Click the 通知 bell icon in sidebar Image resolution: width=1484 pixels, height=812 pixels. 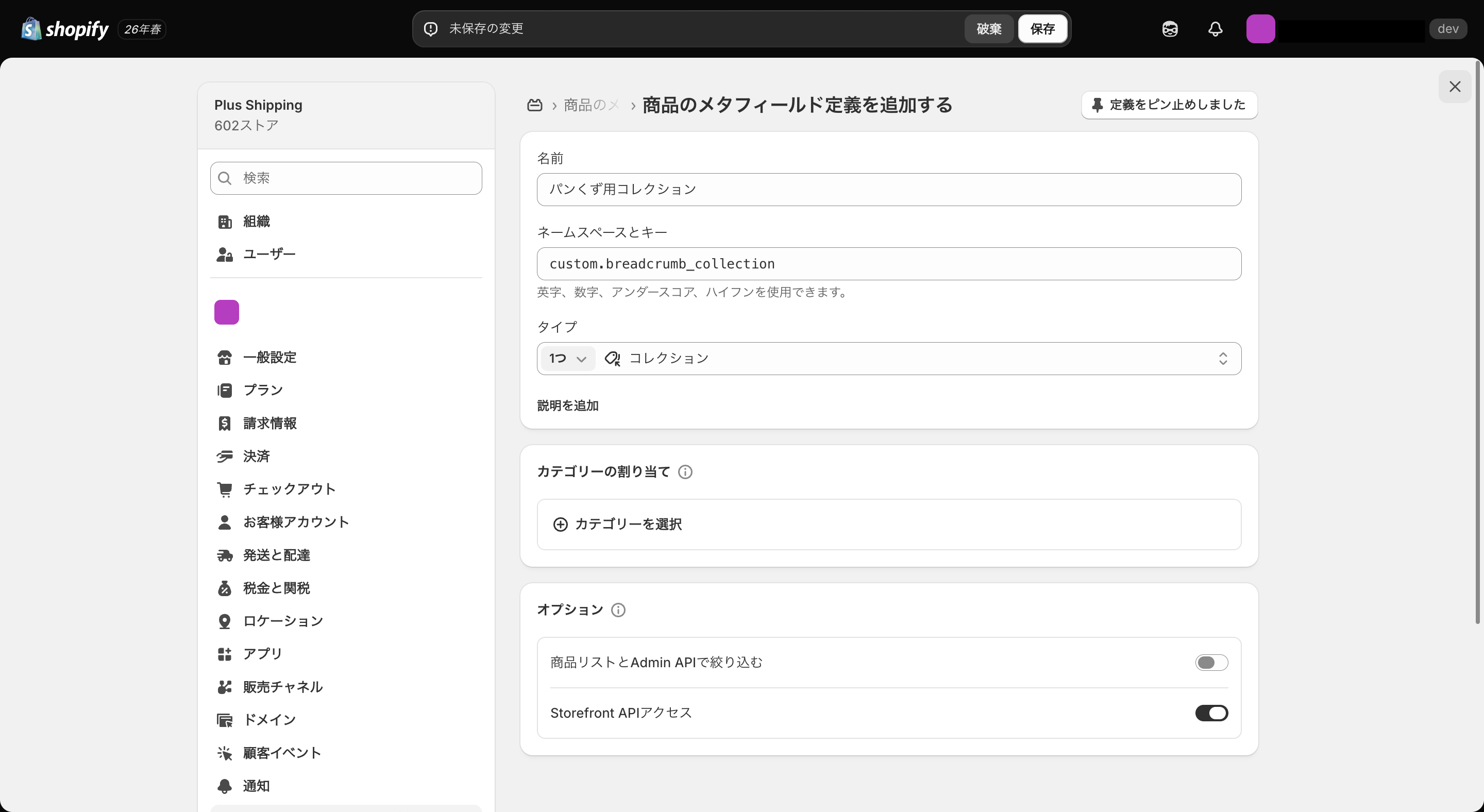click(x=225, y=786)
